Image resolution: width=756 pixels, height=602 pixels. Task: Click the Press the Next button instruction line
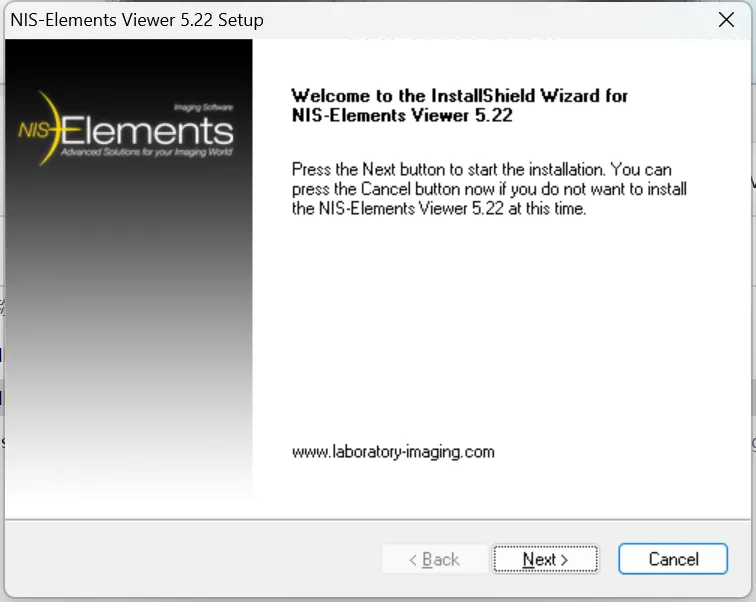(x=481, y=170)
